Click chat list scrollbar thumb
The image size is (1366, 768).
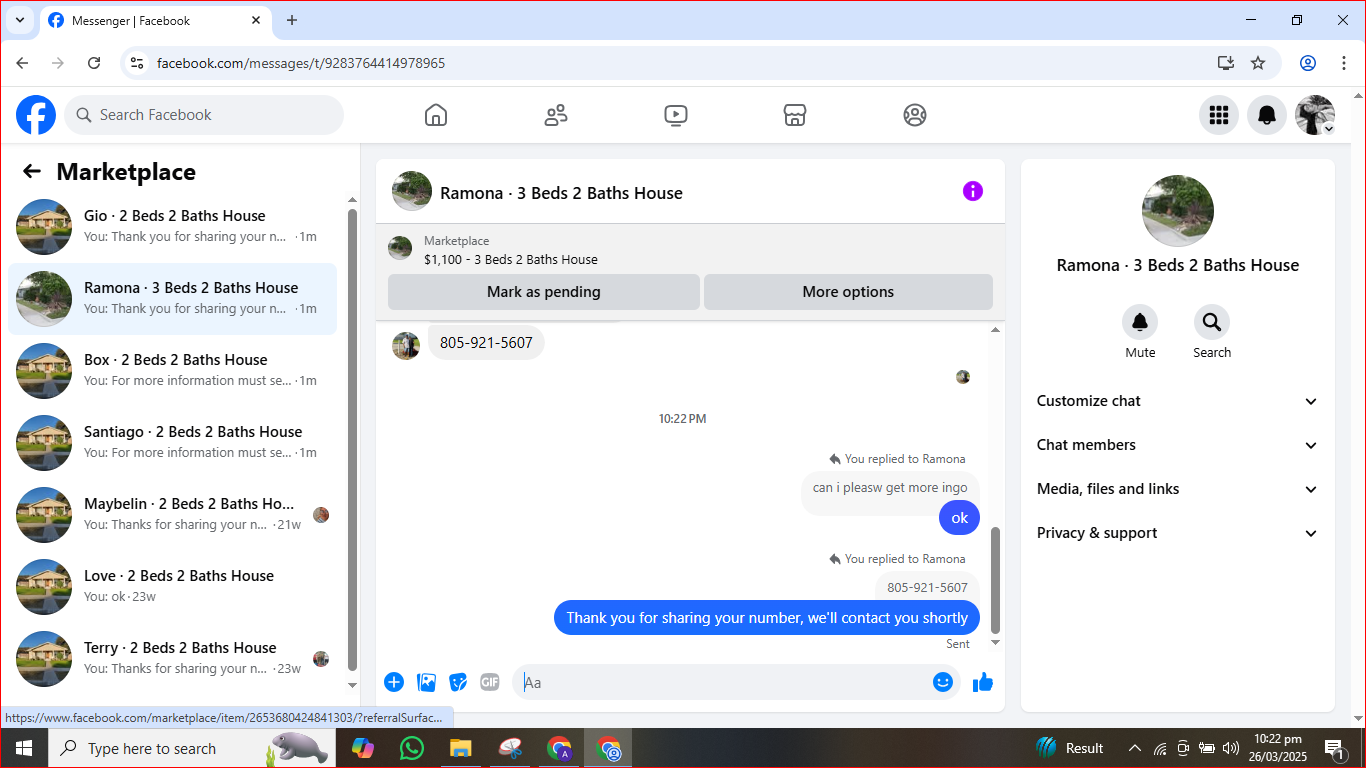(x=352, y=439)
